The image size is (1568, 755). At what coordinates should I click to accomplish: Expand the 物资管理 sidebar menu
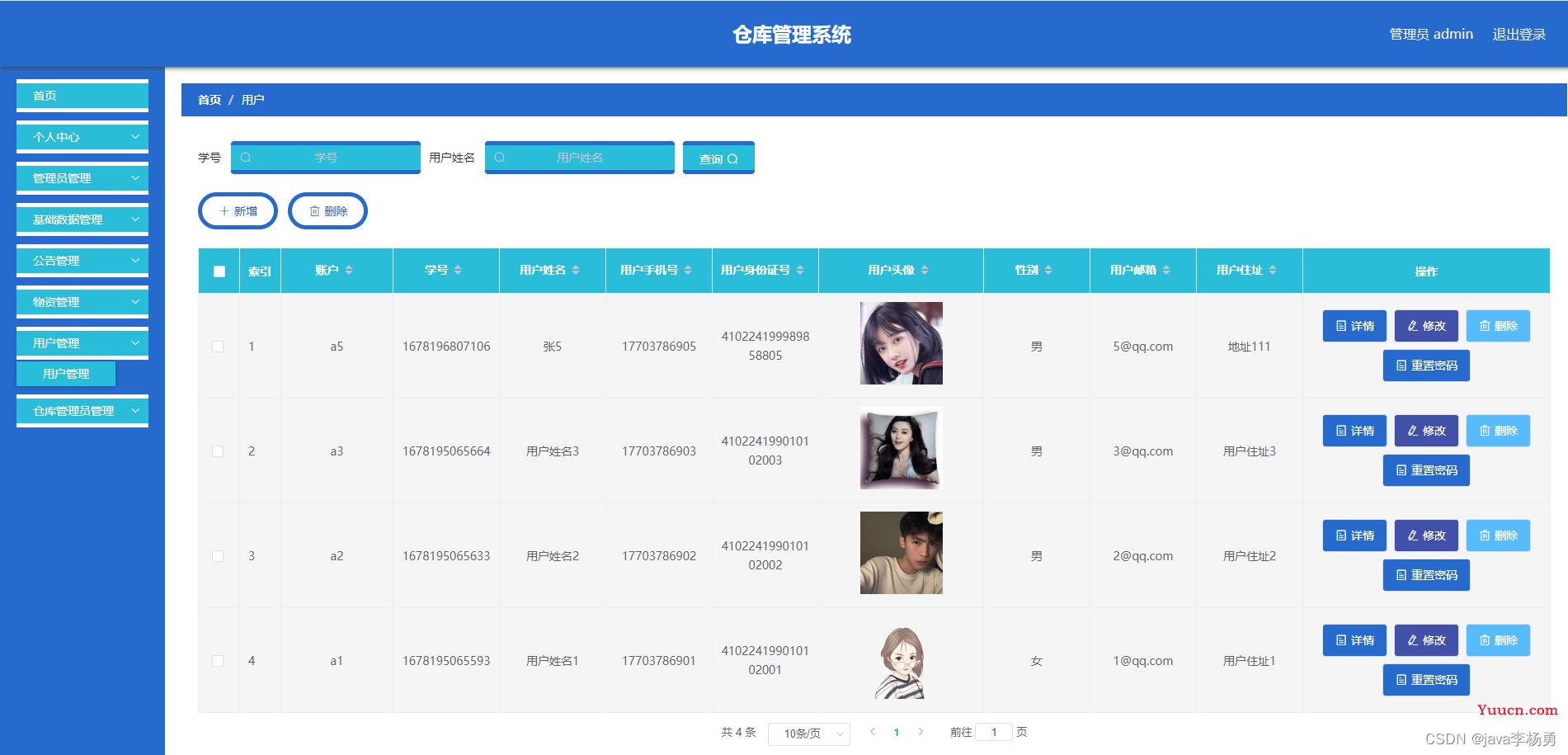coord(82,302)
